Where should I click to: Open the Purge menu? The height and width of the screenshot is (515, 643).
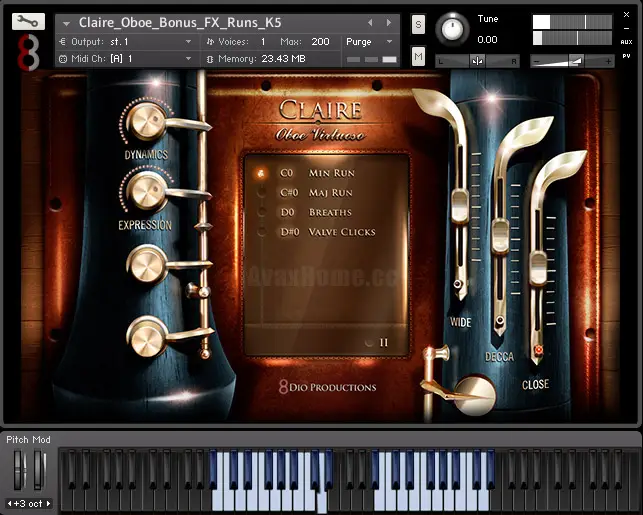pyautogui.click(x=369, y=42)
